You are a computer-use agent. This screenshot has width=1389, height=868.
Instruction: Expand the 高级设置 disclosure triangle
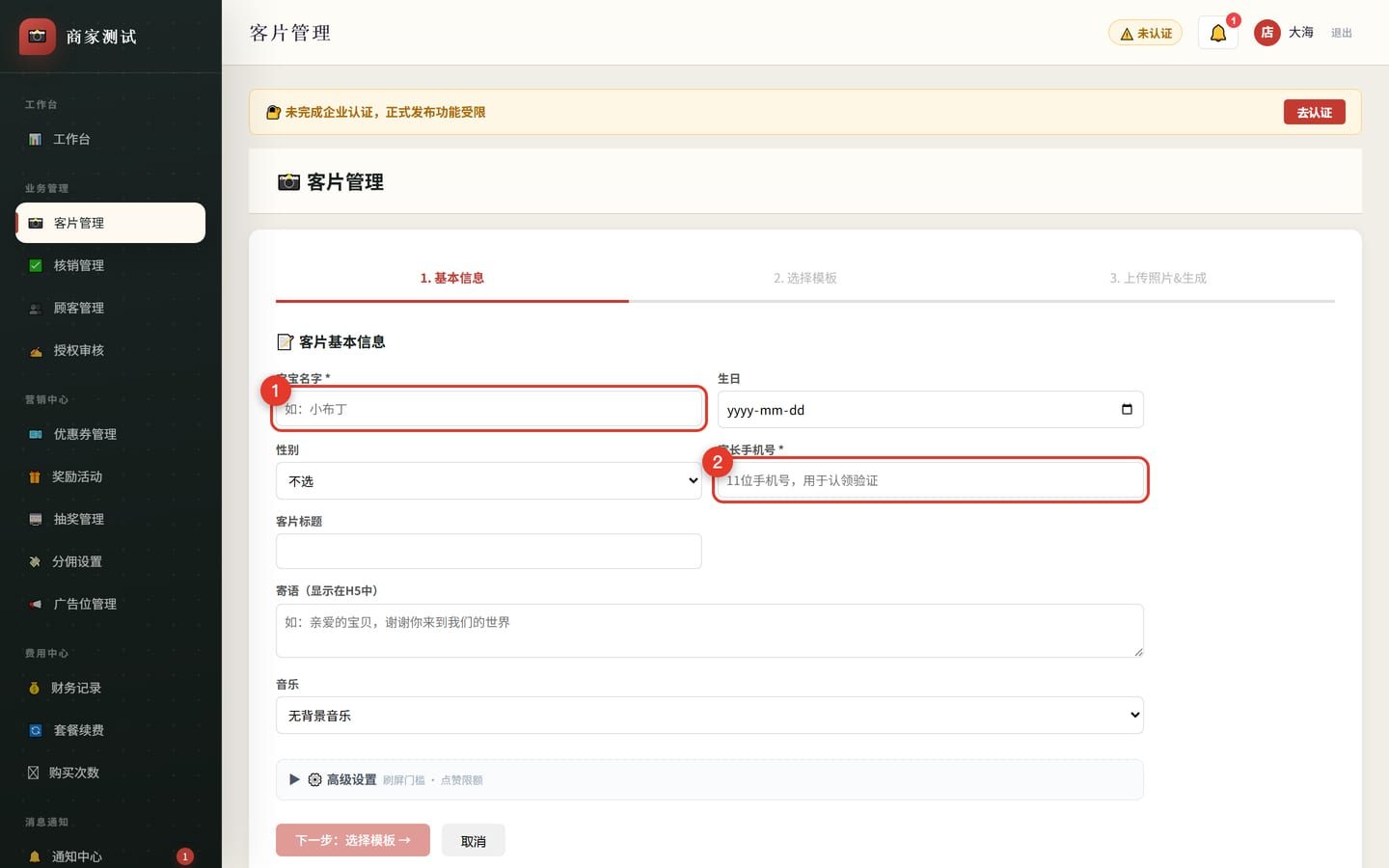294,779
